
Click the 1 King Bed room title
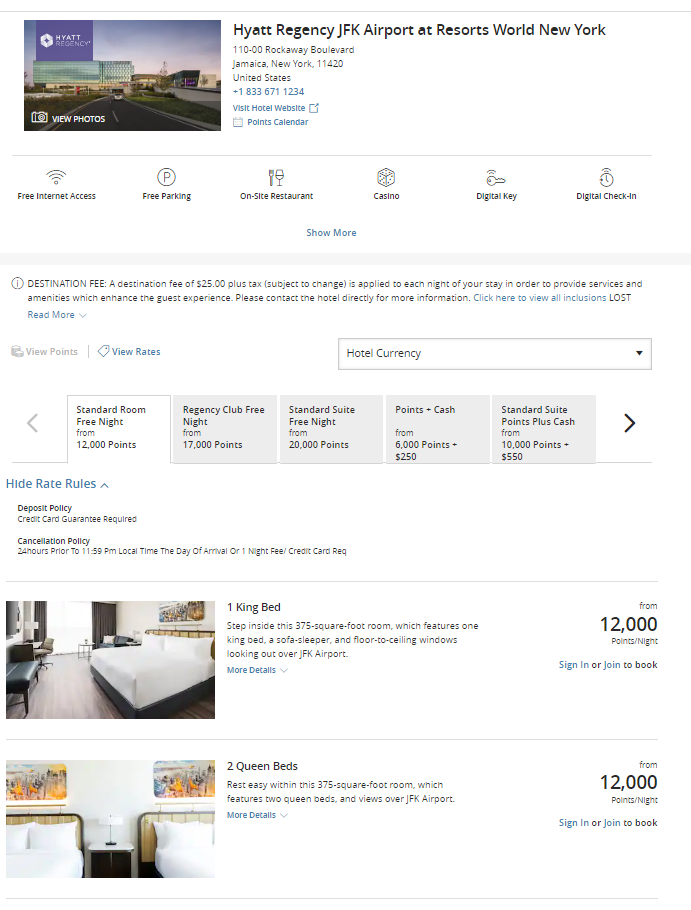pyautogui.click(x=254, y=607)
